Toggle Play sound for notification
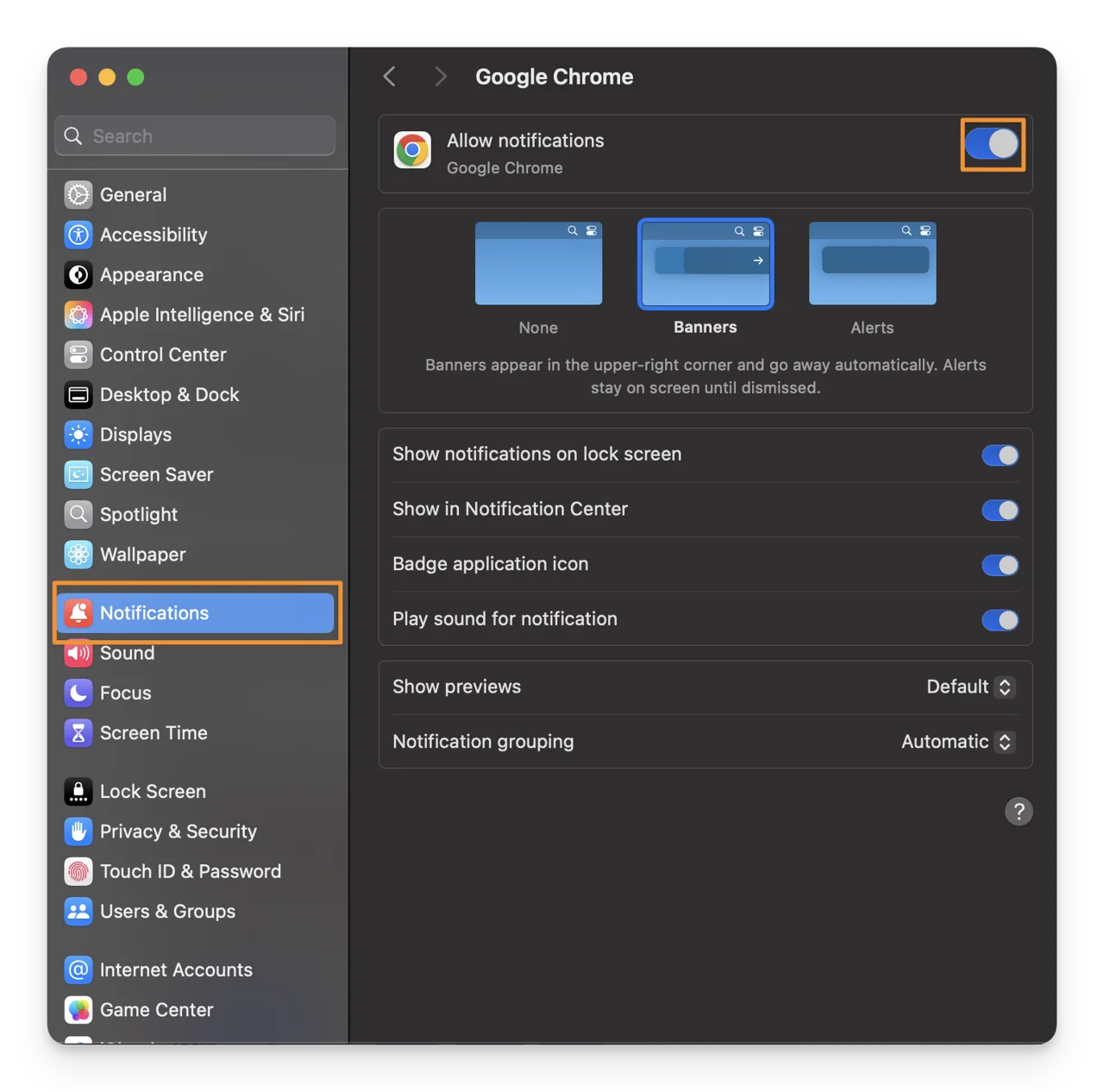This screenshot has height=1092, width=1104. 1000,620
